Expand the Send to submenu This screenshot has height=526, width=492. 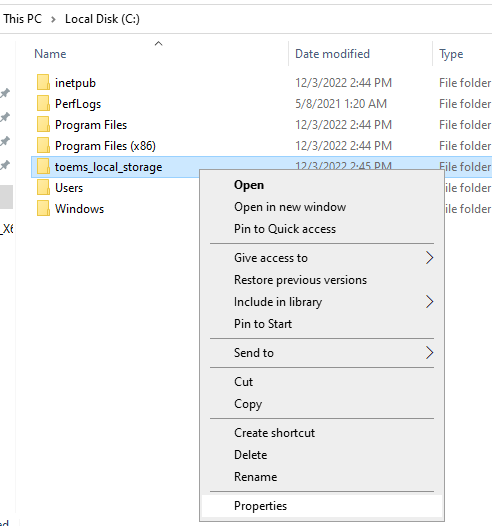pos(322,353)
